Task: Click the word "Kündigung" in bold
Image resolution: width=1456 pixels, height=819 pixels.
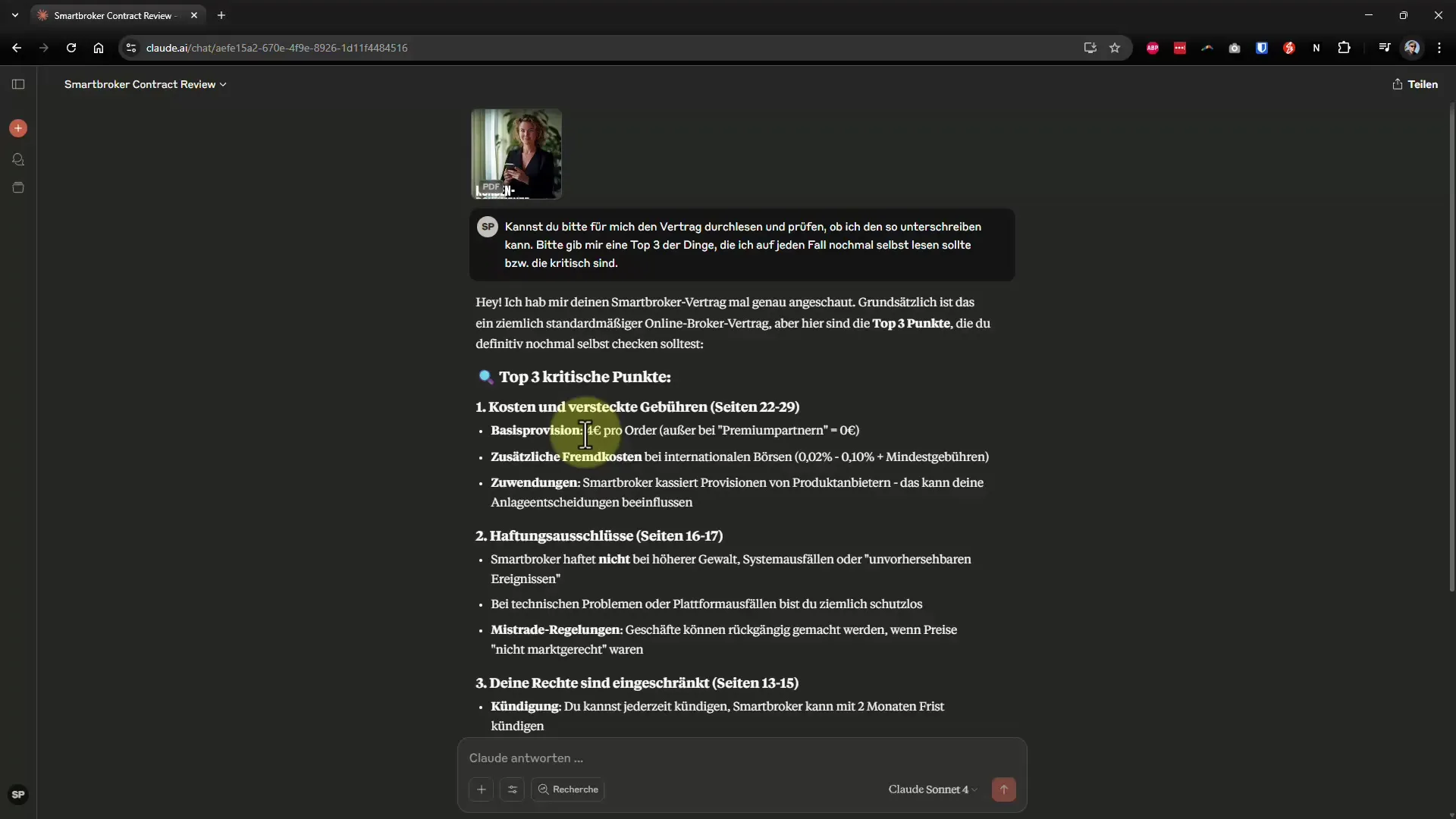Action: click(526, 706)
